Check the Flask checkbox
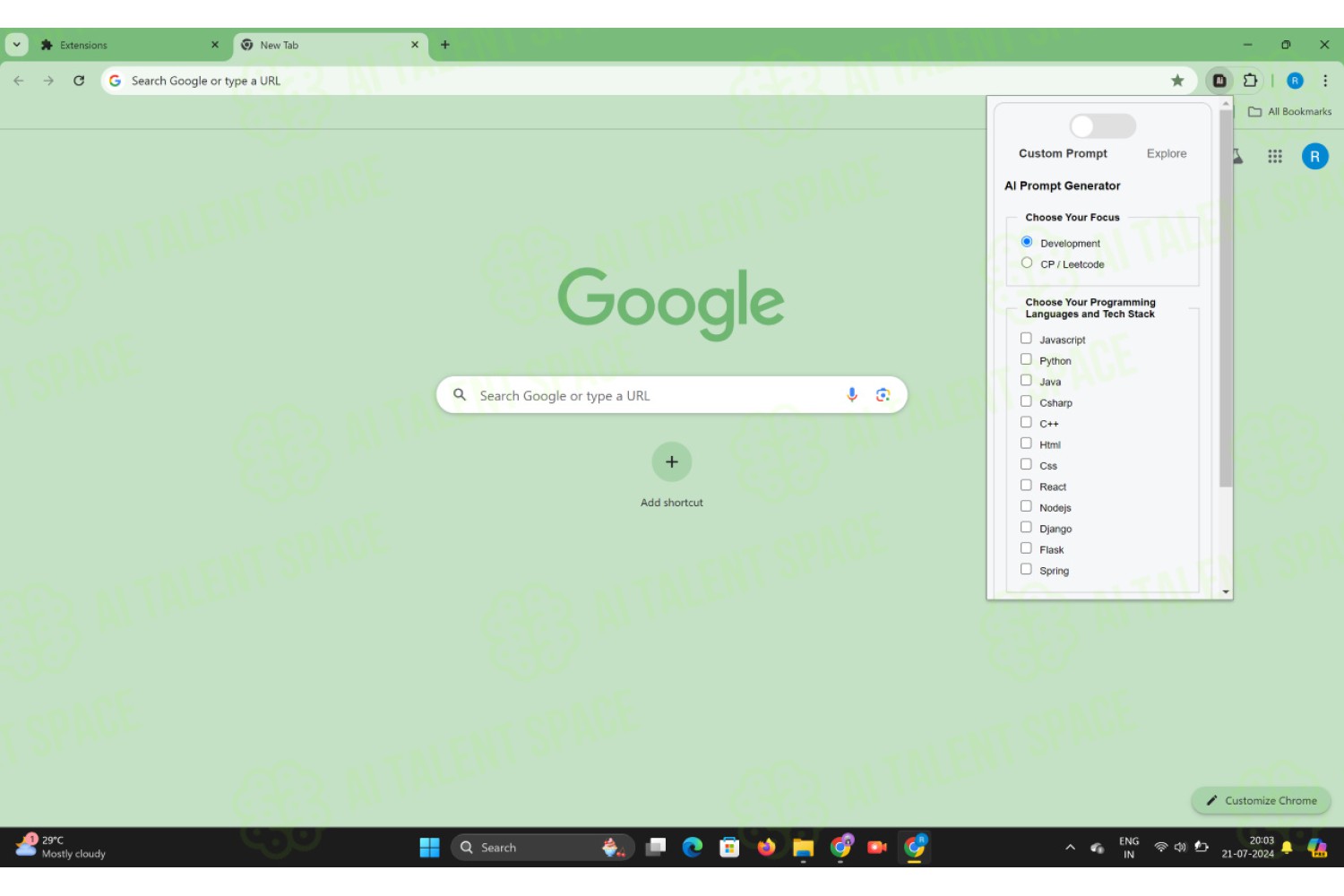The width and height of the screenshot is (1344, 896). pos(1026,548)
